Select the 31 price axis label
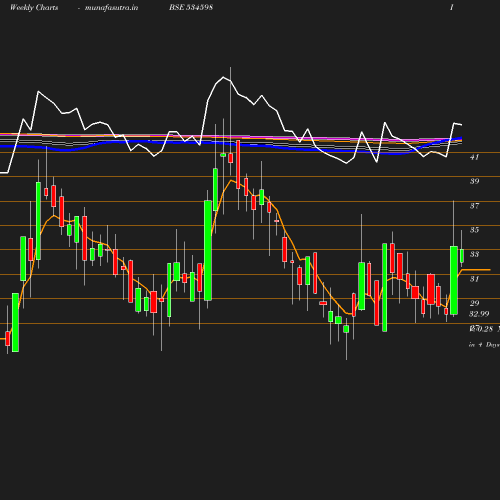 [474, 279]
